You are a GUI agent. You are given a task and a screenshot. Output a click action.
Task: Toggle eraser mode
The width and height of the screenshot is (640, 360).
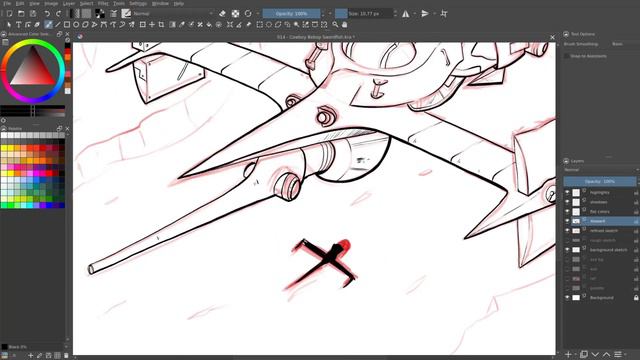pyautogui.click(x=222, y=13)
